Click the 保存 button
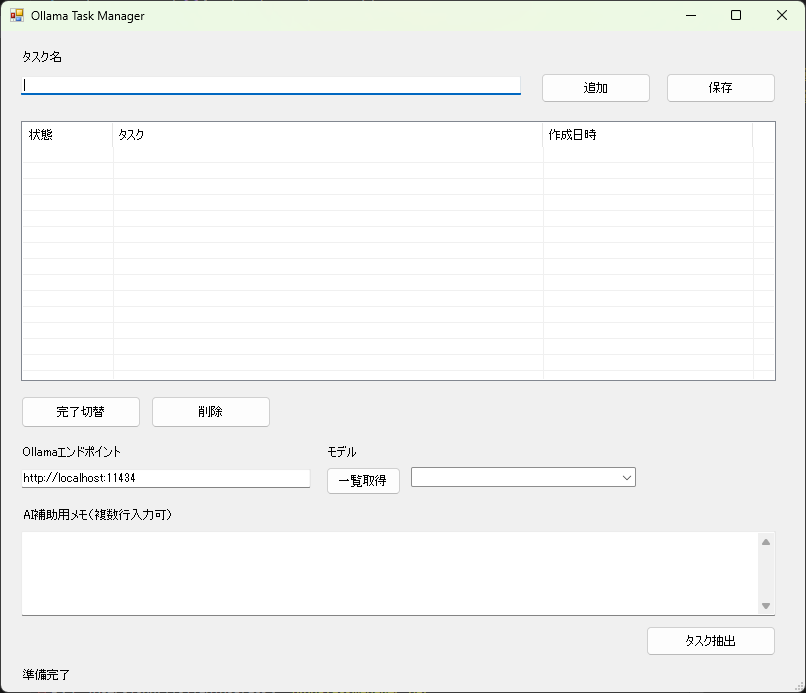 (720, 88)
